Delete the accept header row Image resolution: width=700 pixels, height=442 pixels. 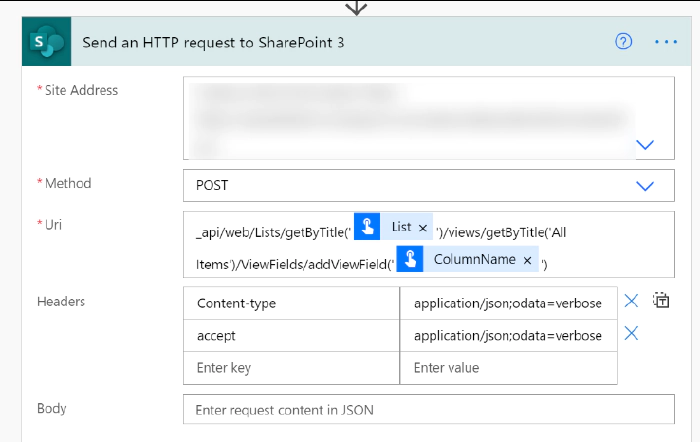click(631, 334)
